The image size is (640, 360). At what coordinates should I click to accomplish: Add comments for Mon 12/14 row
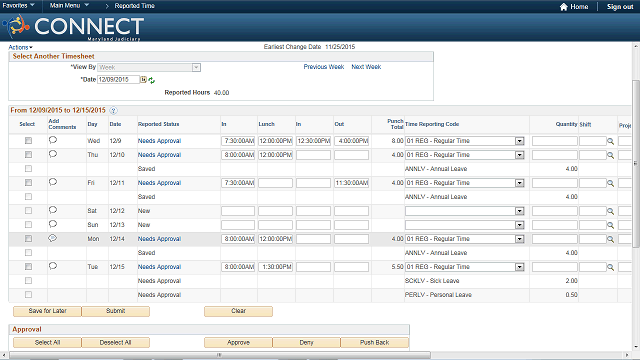[53, 238]
